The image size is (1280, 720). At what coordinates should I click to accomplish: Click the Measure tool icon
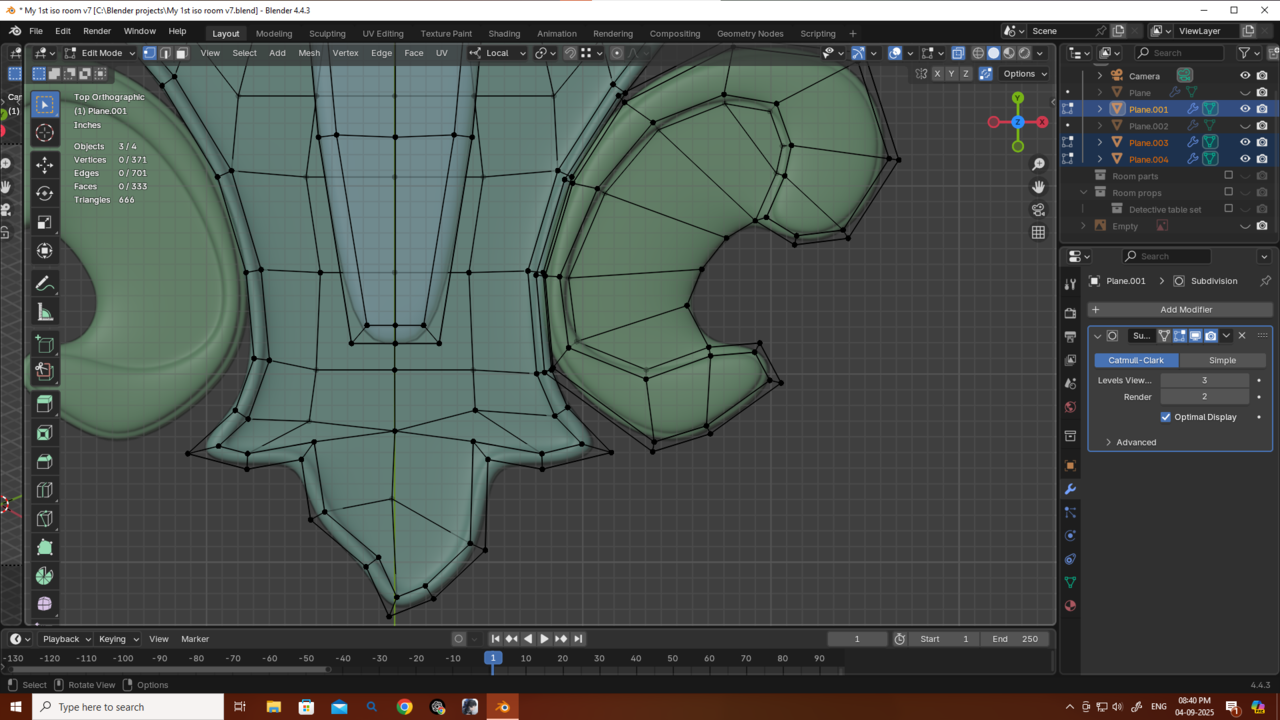click(x=44, y=313)
